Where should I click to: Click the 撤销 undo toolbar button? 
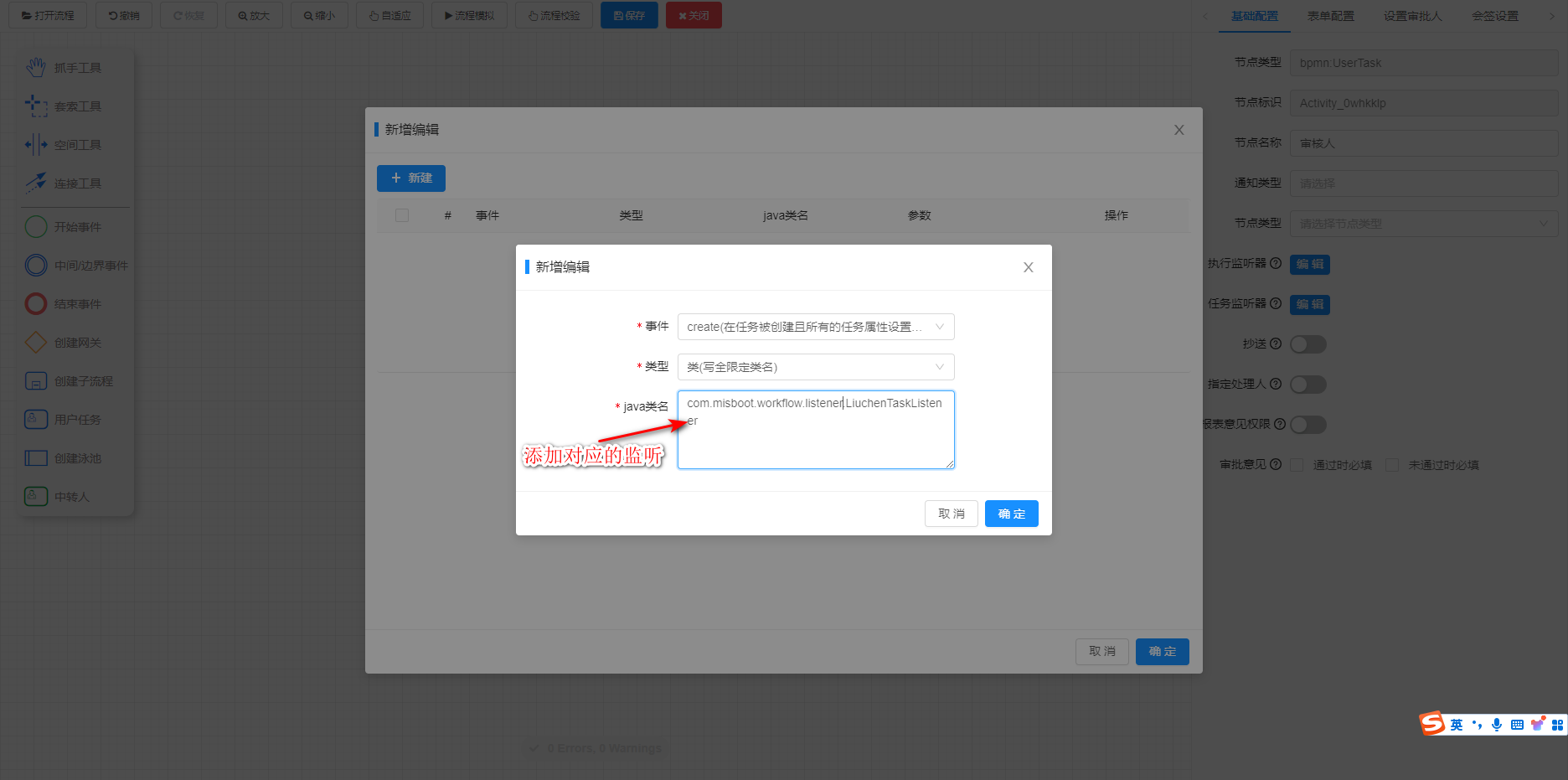tap(124, 16)
